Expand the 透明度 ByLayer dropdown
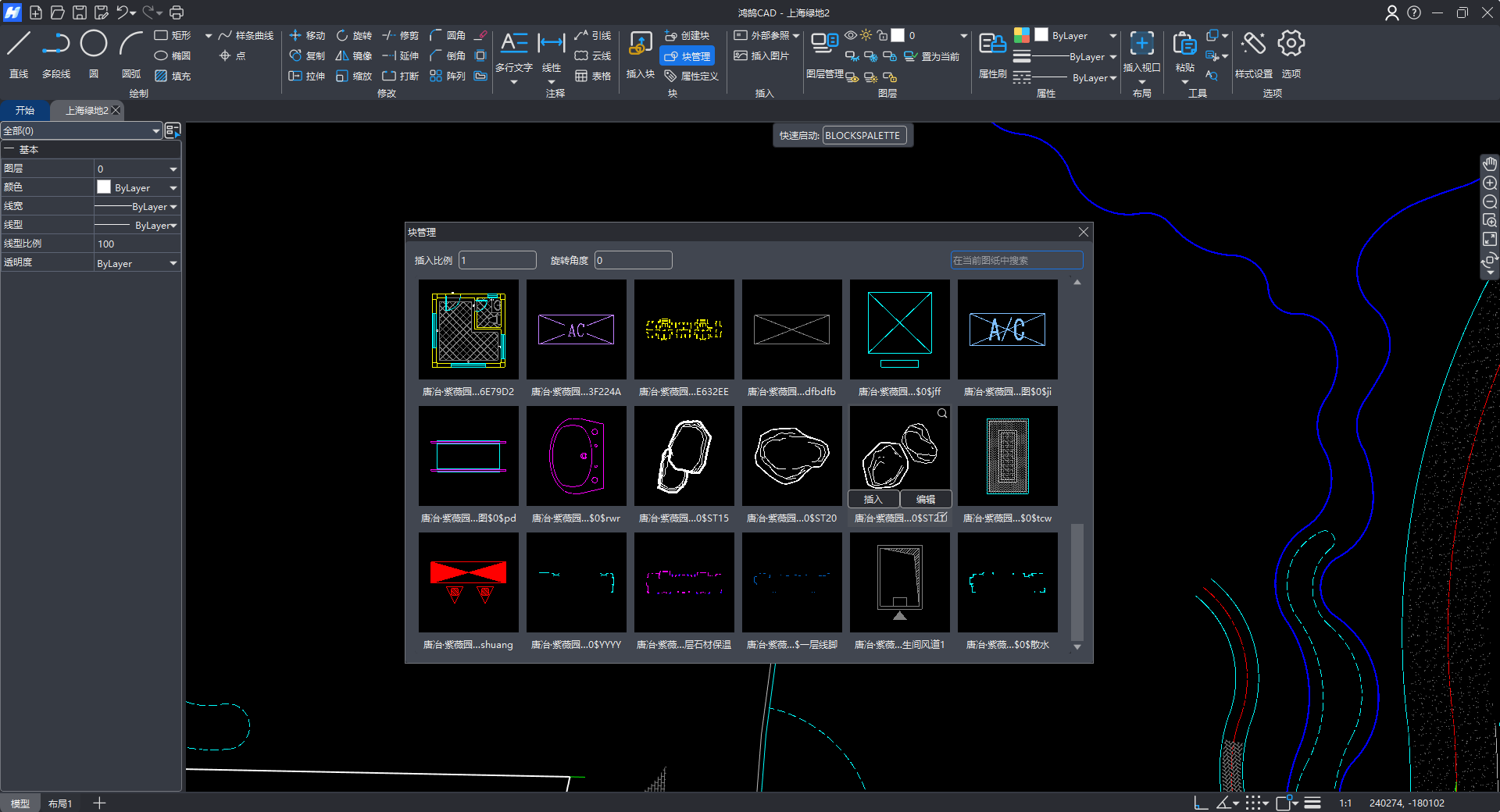This screenshot has width=1500, height=812. click(x=173, y=264)
